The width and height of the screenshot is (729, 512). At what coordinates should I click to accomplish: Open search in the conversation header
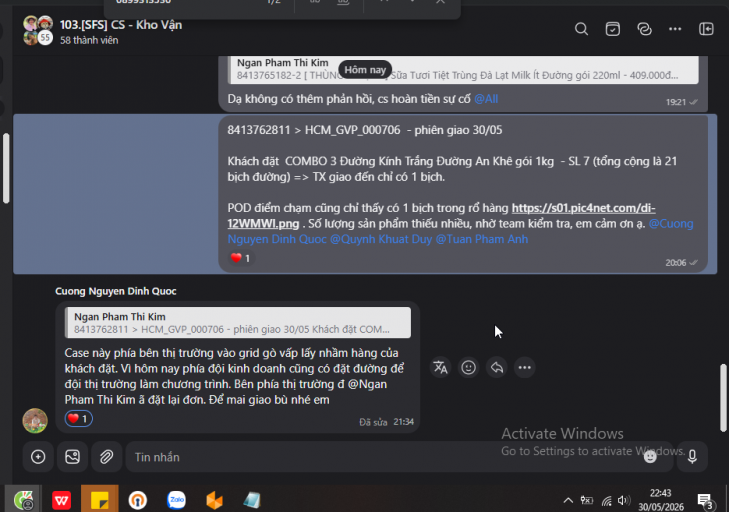581,29
